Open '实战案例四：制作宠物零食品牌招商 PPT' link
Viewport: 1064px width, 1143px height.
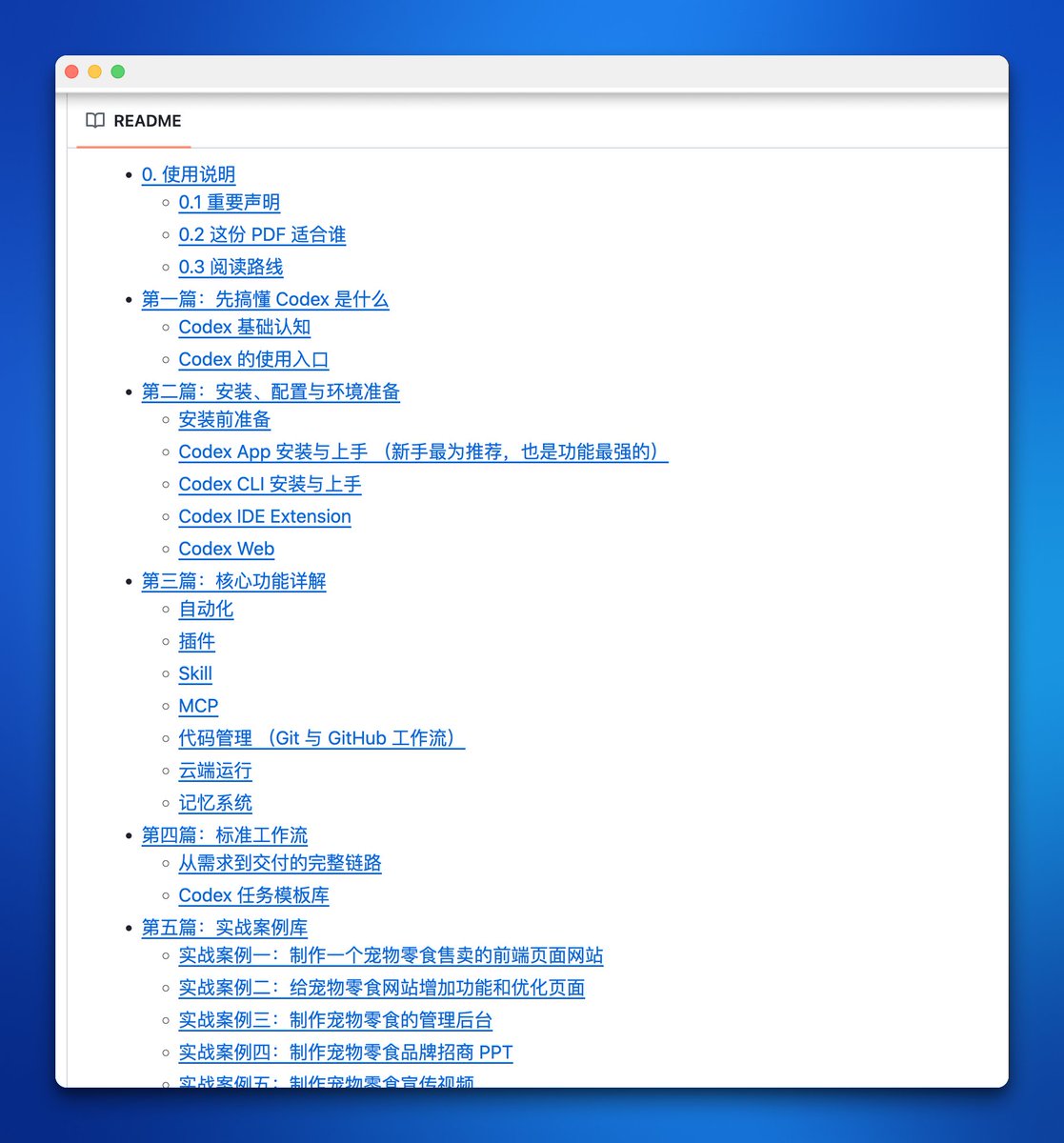(346, 1053)
